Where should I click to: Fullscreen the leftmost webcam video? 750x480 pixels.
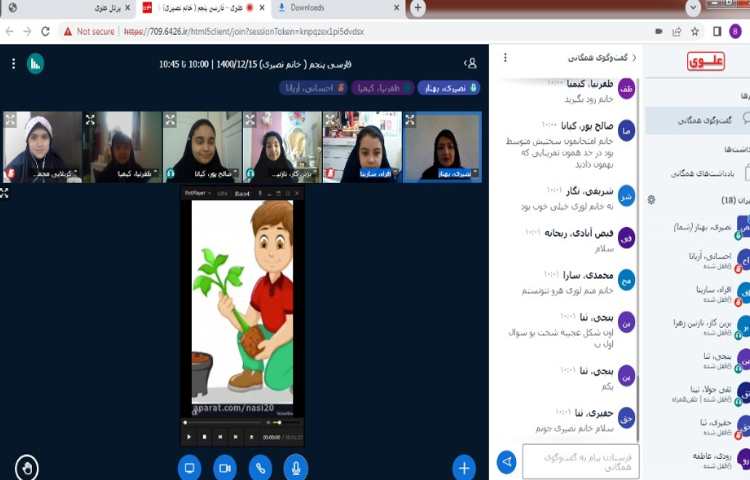tap(10, 119)
